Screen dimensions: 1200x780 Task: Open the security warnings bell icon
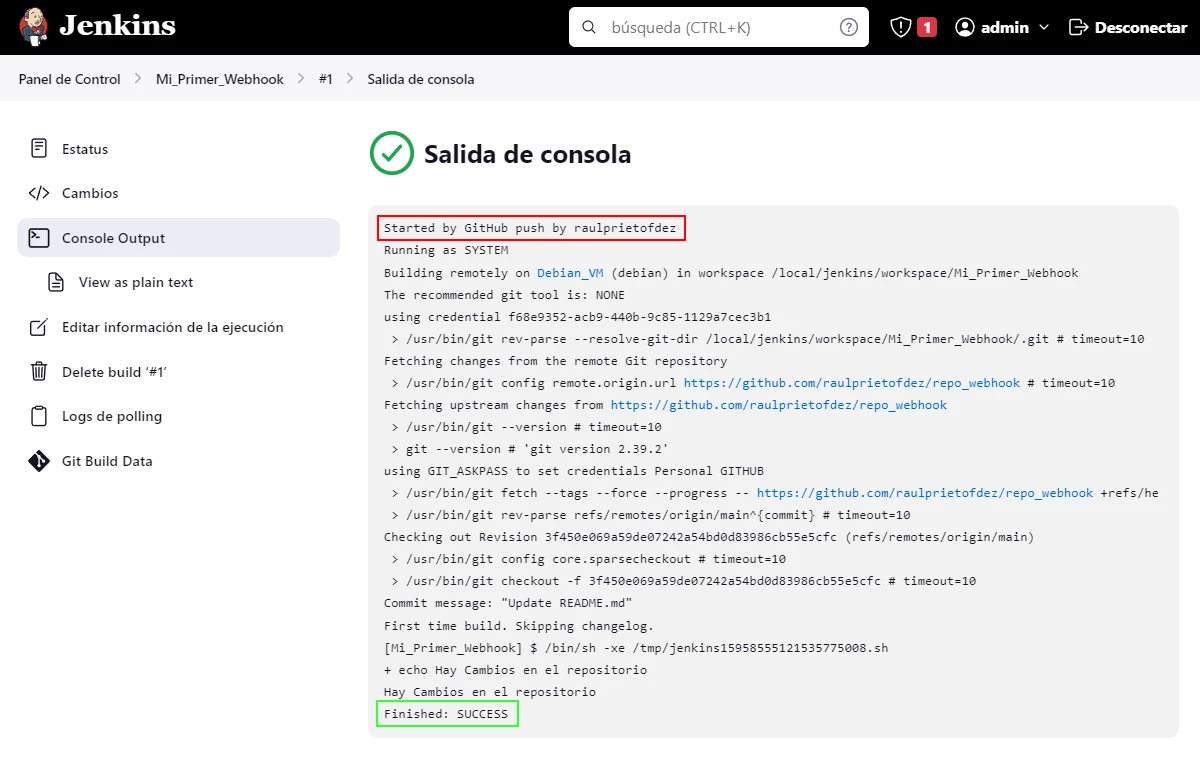click(x=901, y=27)
